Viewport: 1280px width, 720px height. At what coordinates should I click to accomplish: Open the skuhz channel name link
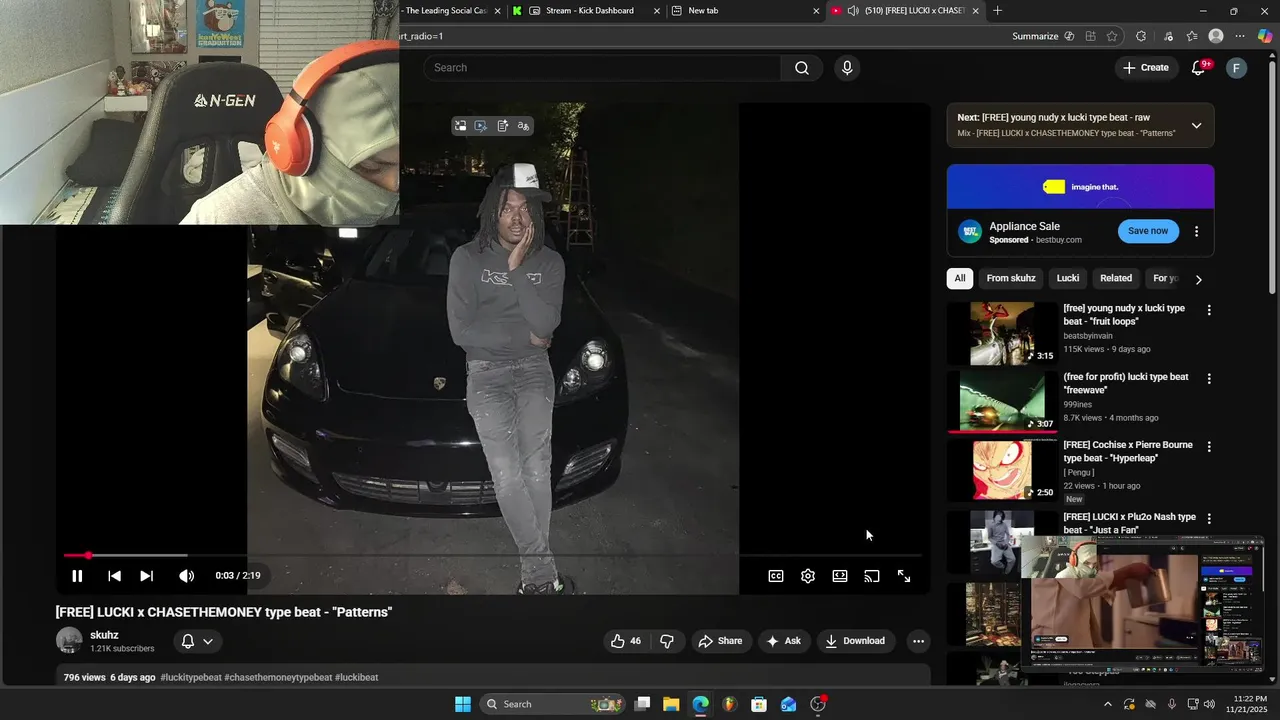pyautogui.click(x=104, y=635)
